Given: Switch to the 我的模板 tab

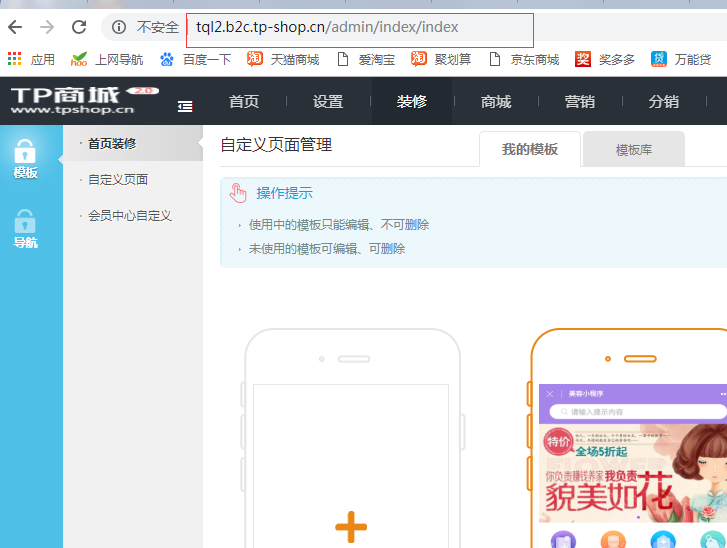Looking at the screenshot, I should [x=530, y=149].
